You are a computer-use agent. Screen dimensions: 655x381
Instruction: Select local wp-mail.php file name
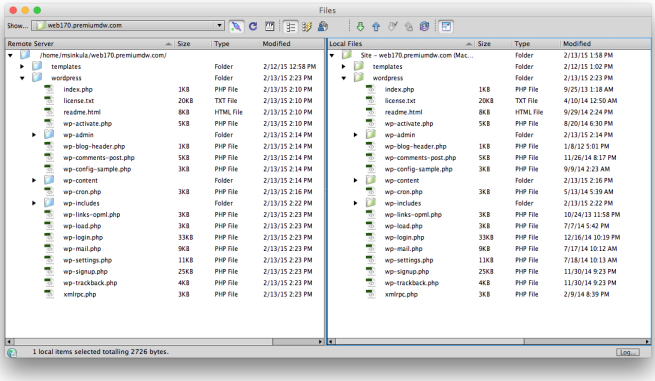point(404,249)
